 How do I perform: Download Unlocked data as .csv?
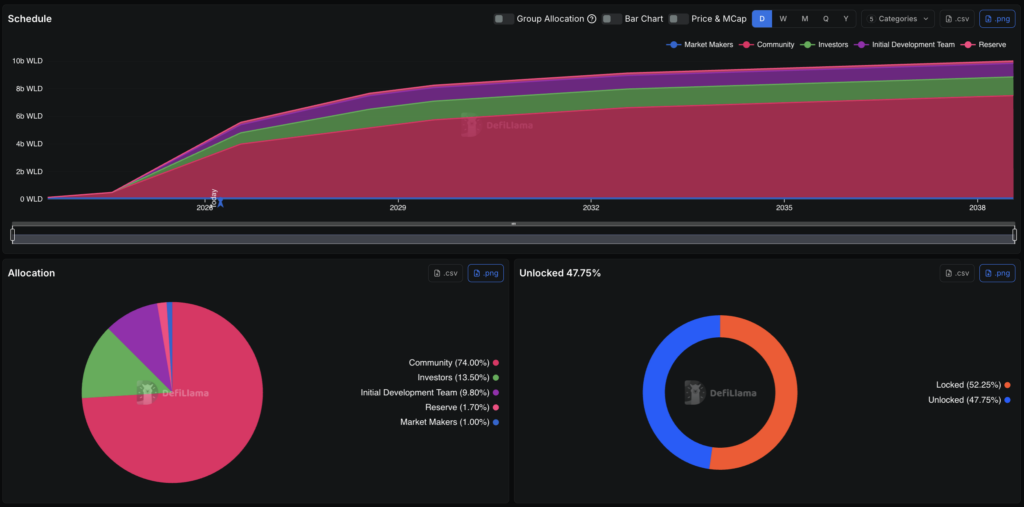(957, 273)
